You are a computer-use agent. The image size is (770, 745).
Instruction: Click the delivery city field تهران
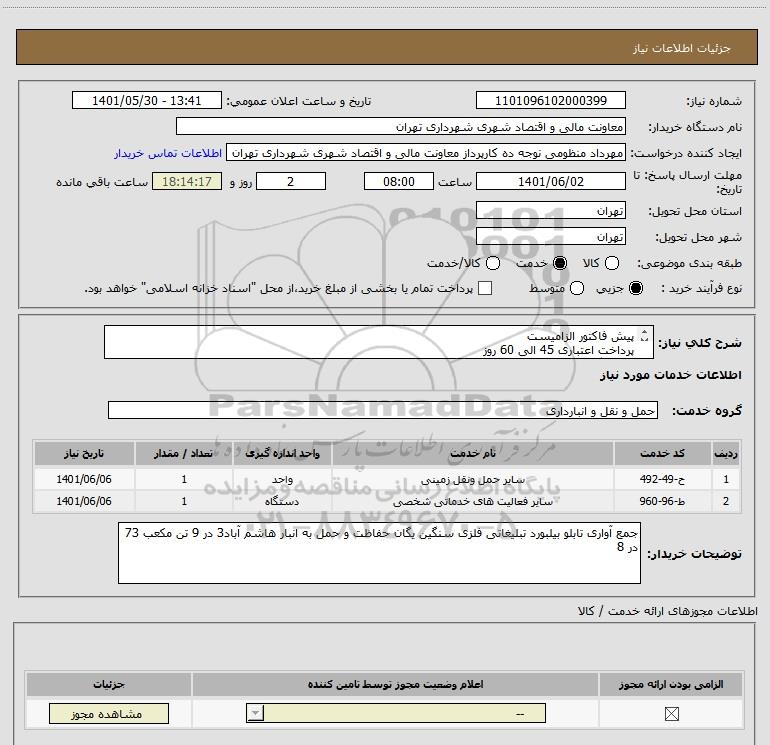click(550, 237)
